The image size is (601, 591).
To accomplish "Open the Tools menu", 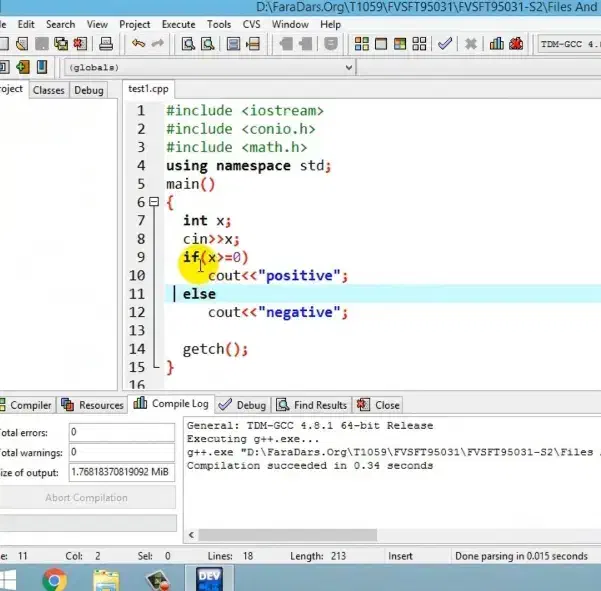I will click(219, 24).
